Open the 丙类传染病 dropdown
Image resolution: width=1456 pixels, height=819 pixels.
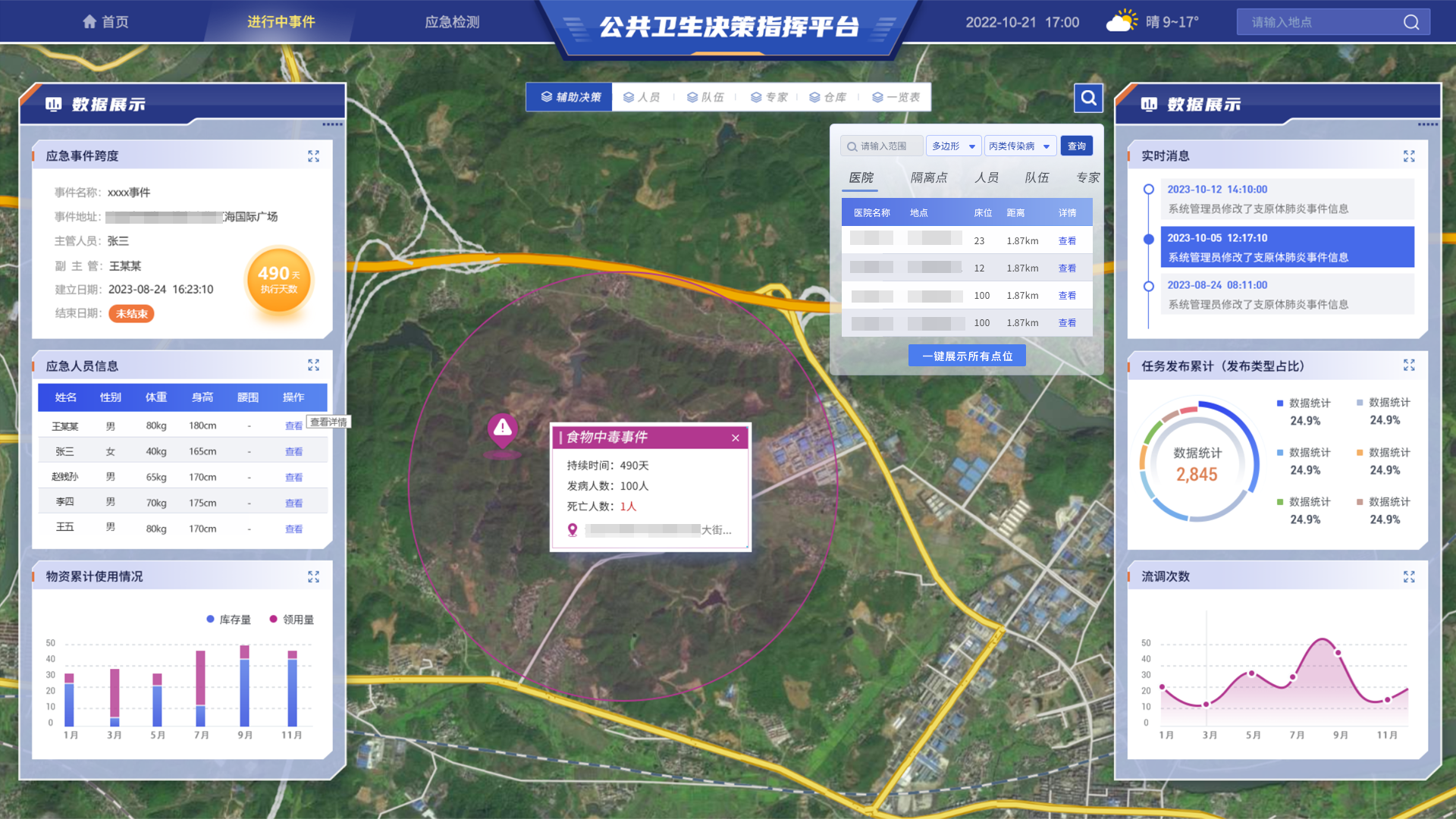click(1019, 146)
